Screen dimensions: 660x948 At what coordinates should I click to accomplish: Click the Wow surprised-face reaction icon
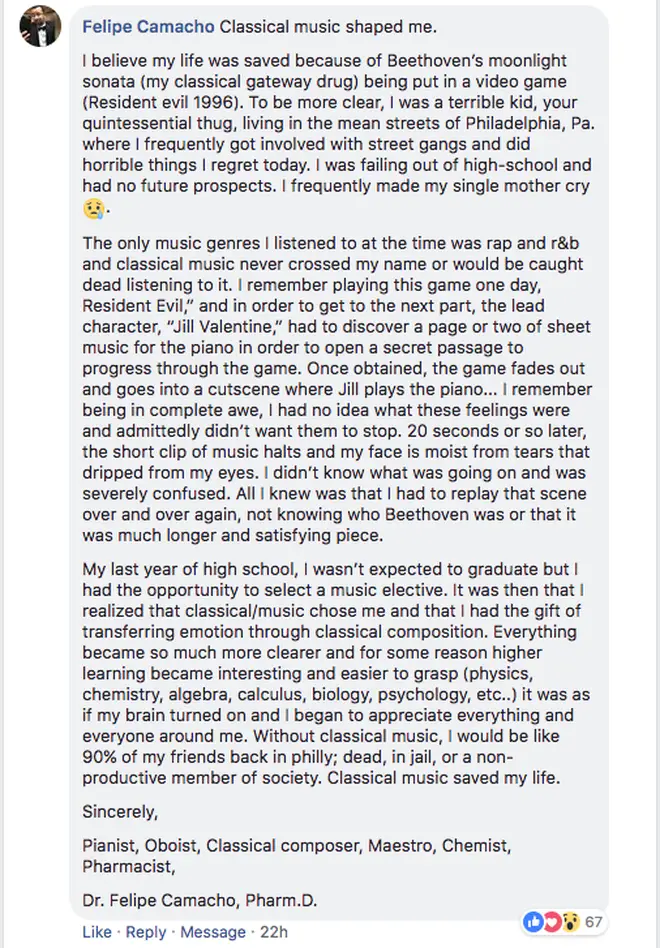(570, 922)
